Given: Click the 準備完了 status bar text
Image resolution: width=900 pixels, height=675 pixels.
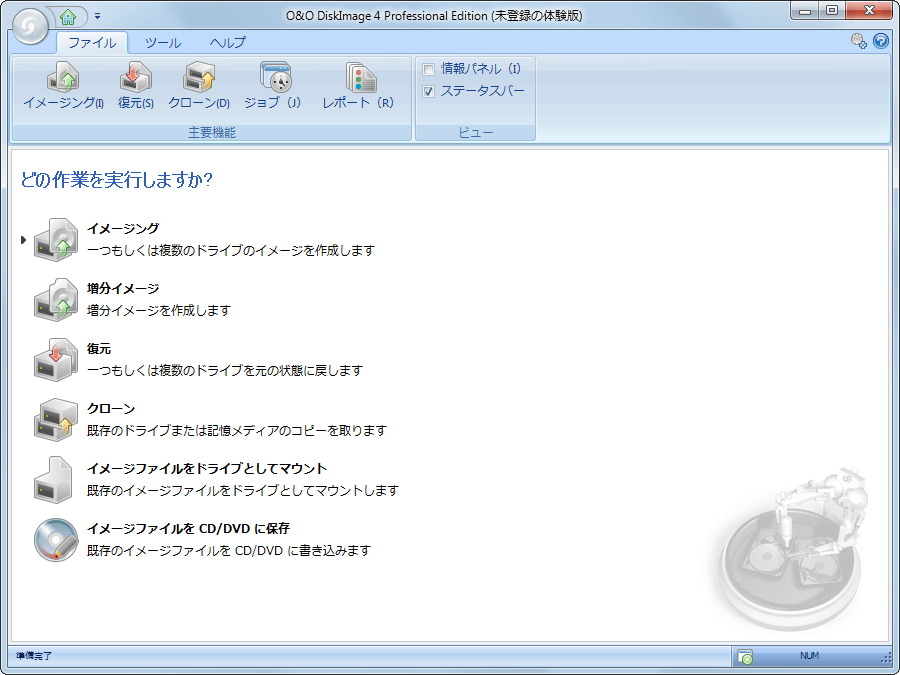Looking at the screenshot, I should point(34,656).
